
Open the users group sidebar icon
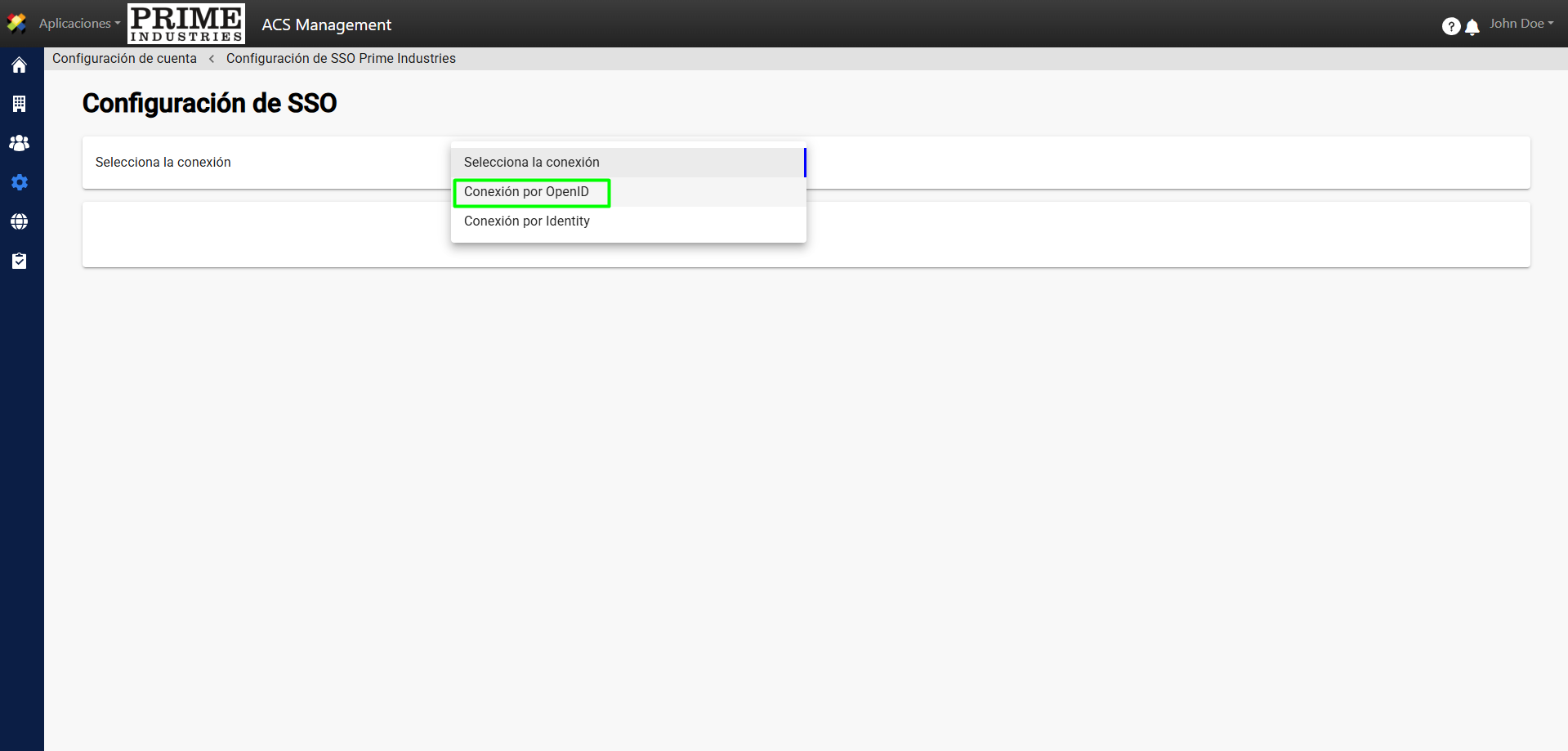20,143
